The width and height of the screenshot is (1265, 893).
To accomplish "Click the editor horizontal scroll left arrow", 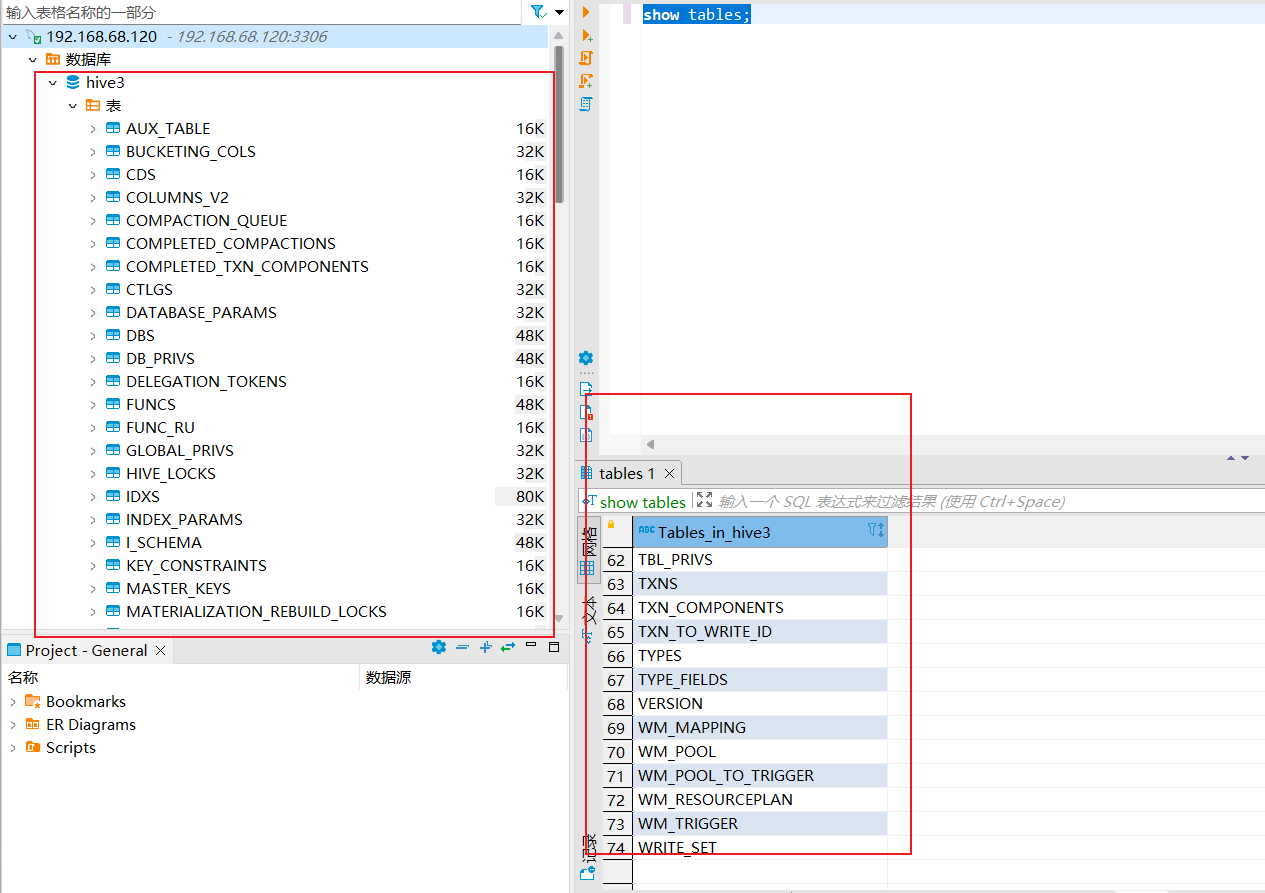I will (650, 444).
